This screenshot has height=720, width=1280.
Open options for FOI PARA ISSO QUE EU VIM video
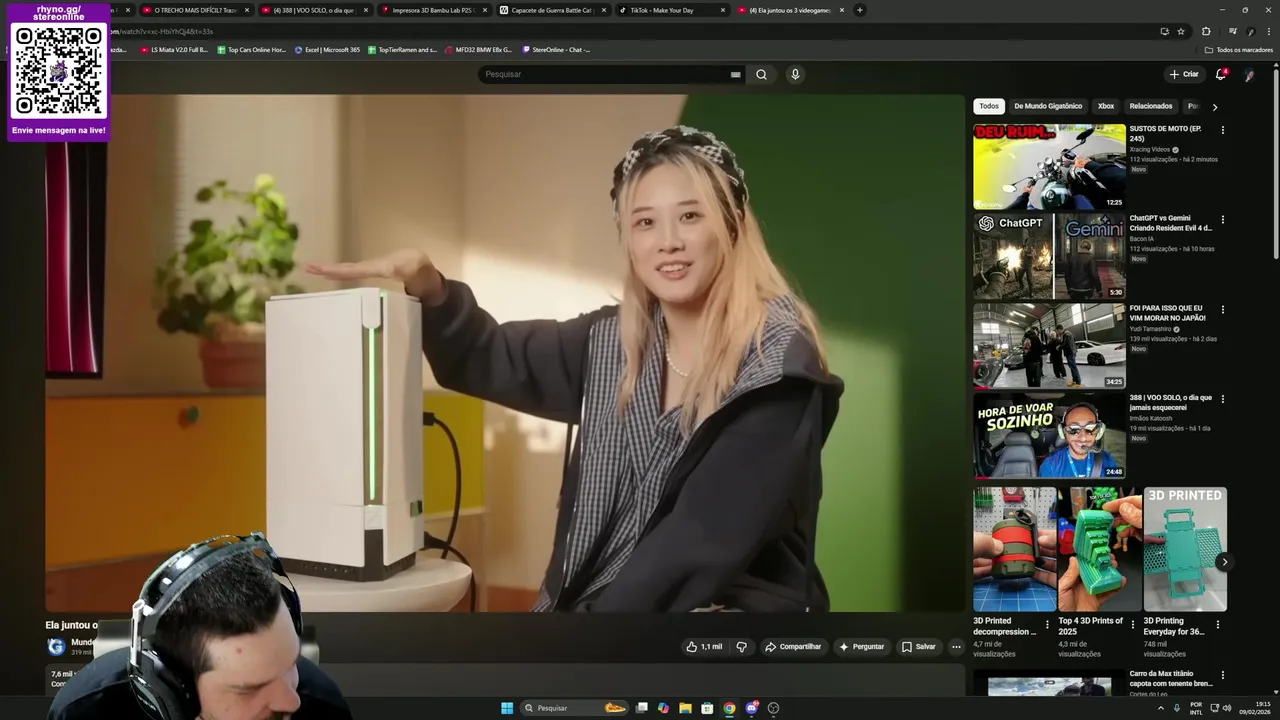point(1222,309)
